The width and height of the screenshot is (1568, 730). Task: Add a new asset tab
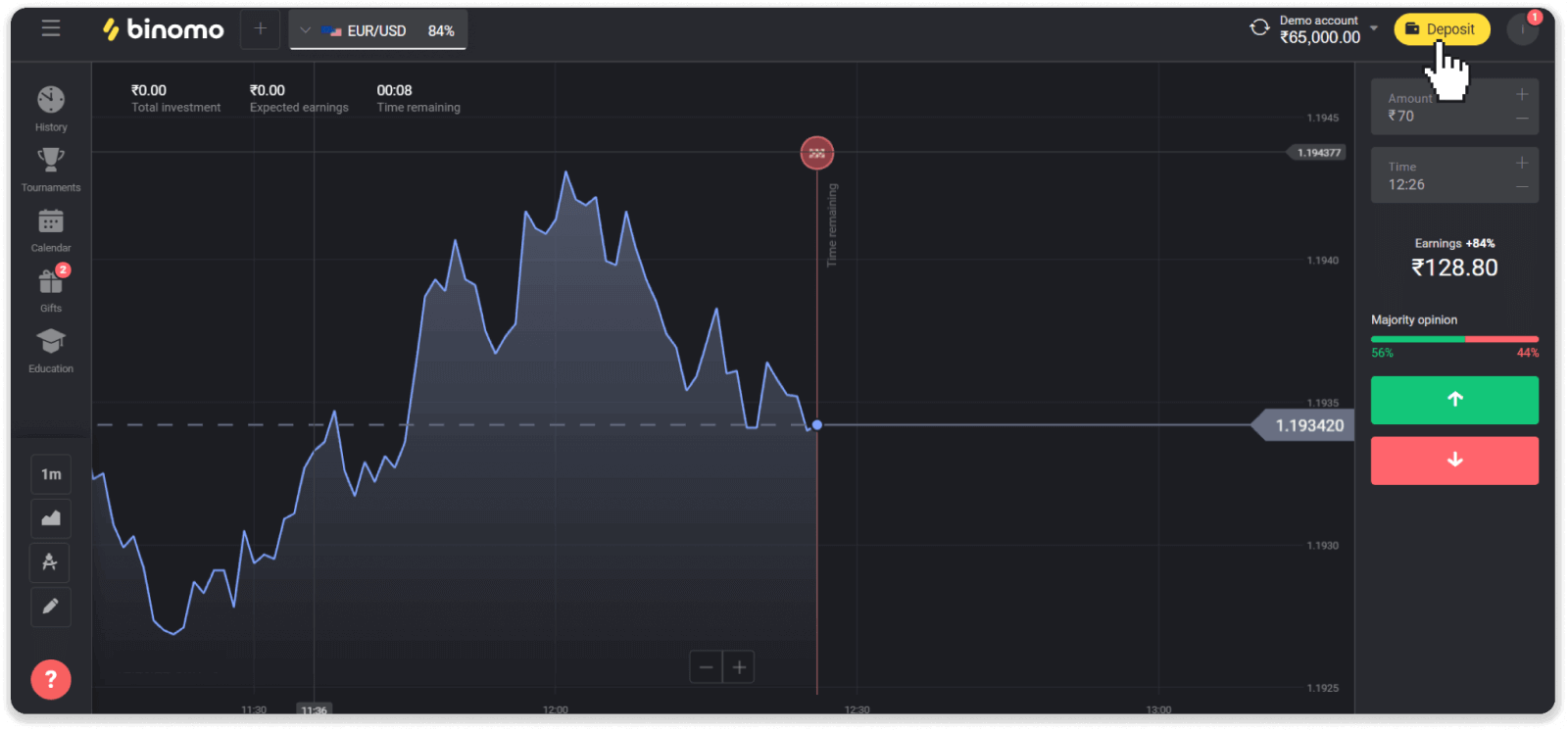[x=260, y=29]
